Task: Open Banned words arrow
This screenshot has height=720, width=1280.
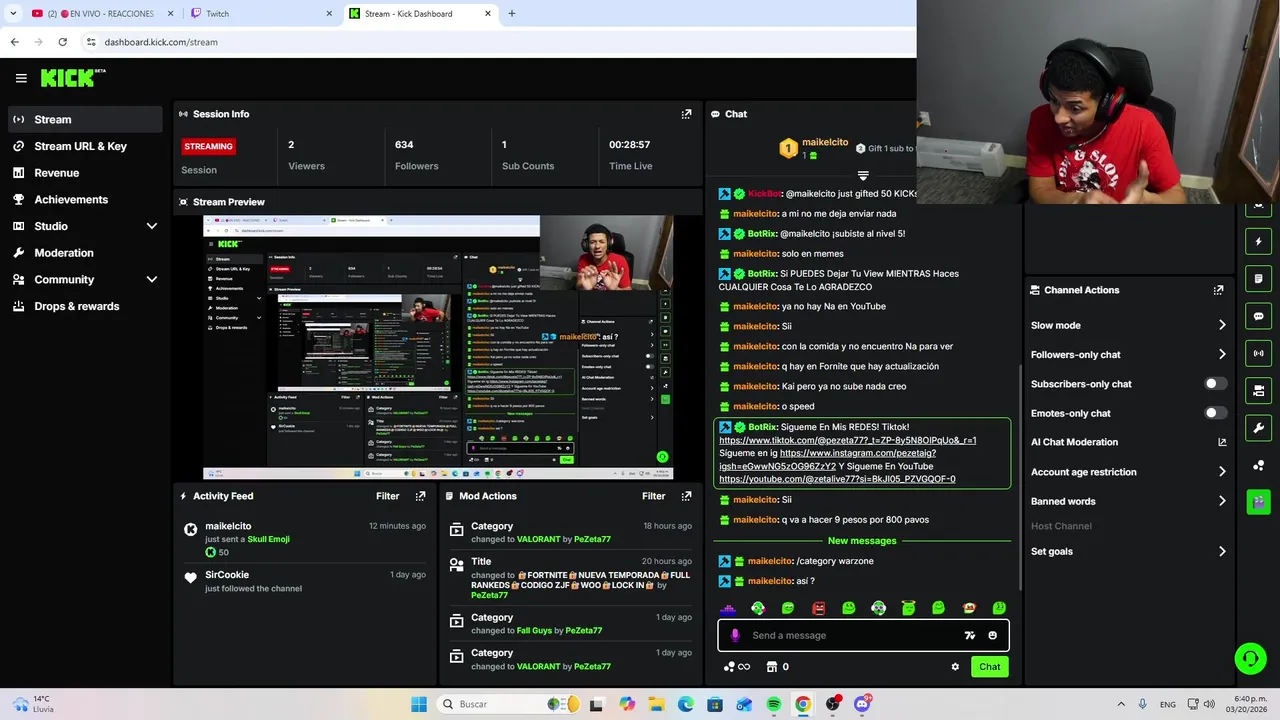Action: [1222, 501]
